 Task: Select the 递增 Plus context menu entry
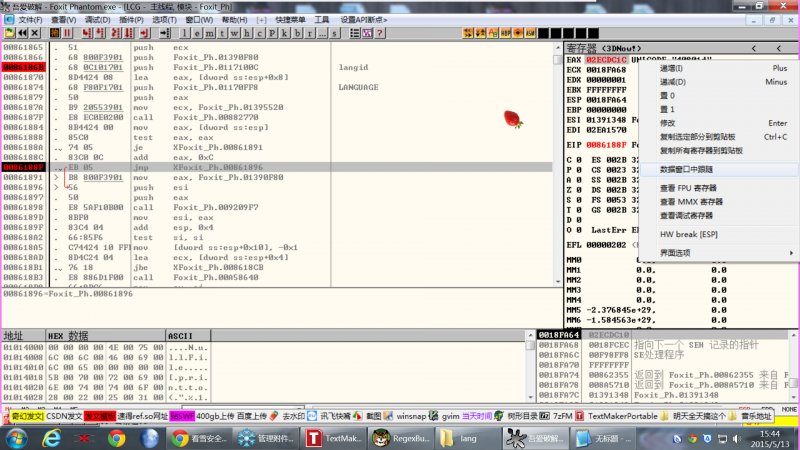tap(718, 68)
